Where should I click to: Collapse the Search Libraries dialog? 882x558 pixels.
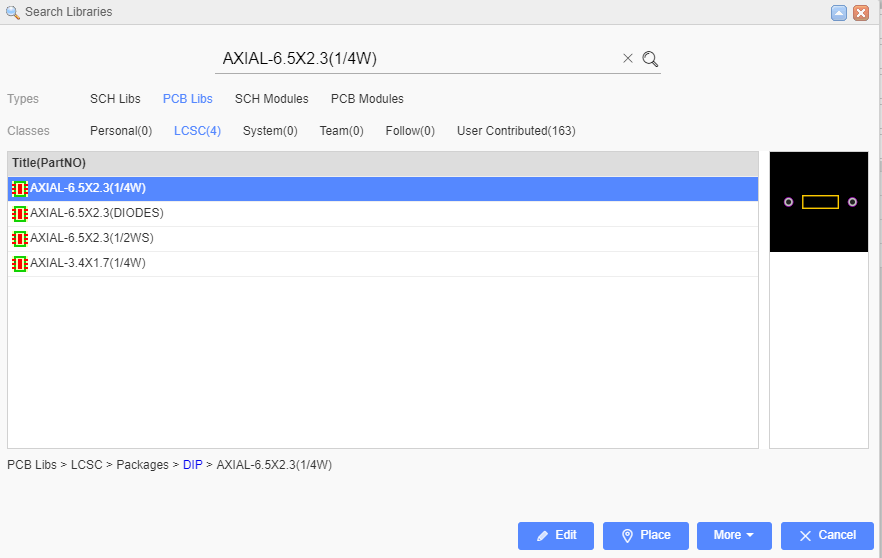pos(839,13)
